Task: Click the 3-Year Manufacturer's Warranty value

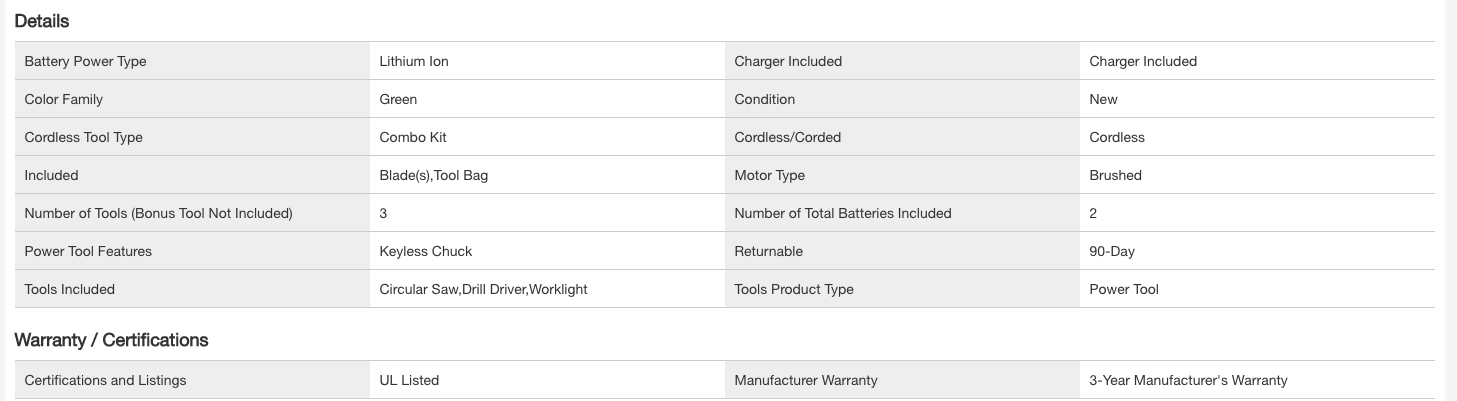Action: click(x=1188, y=380)
